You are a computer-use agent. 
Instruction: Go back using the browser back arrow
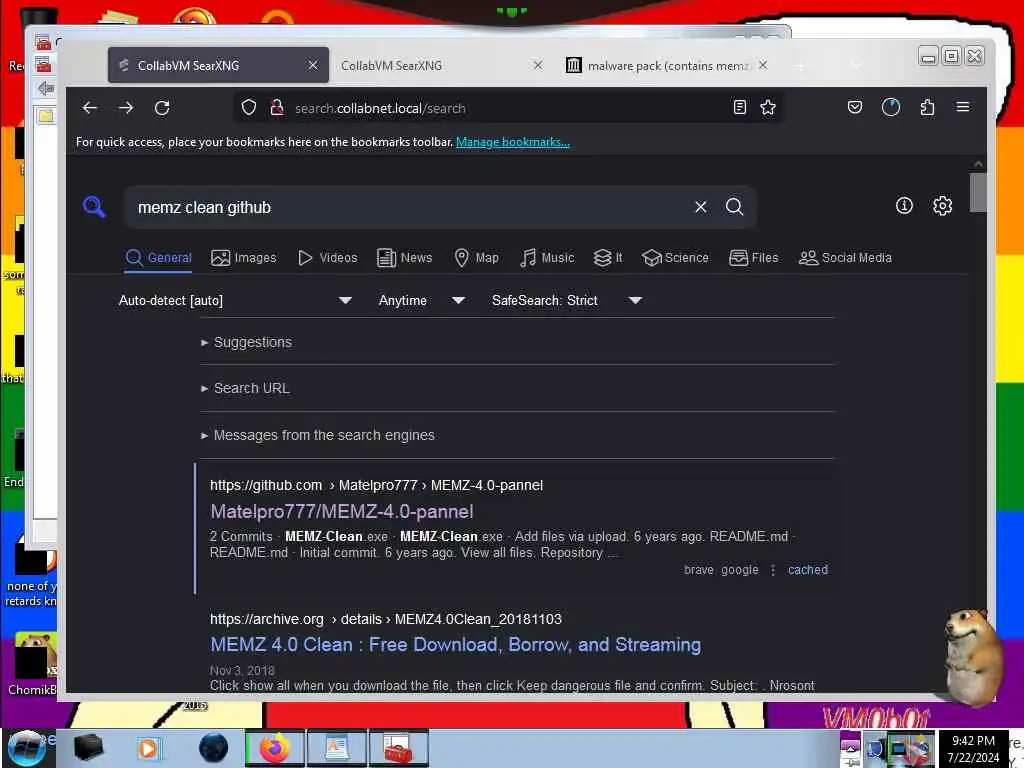tap(90, 108)
